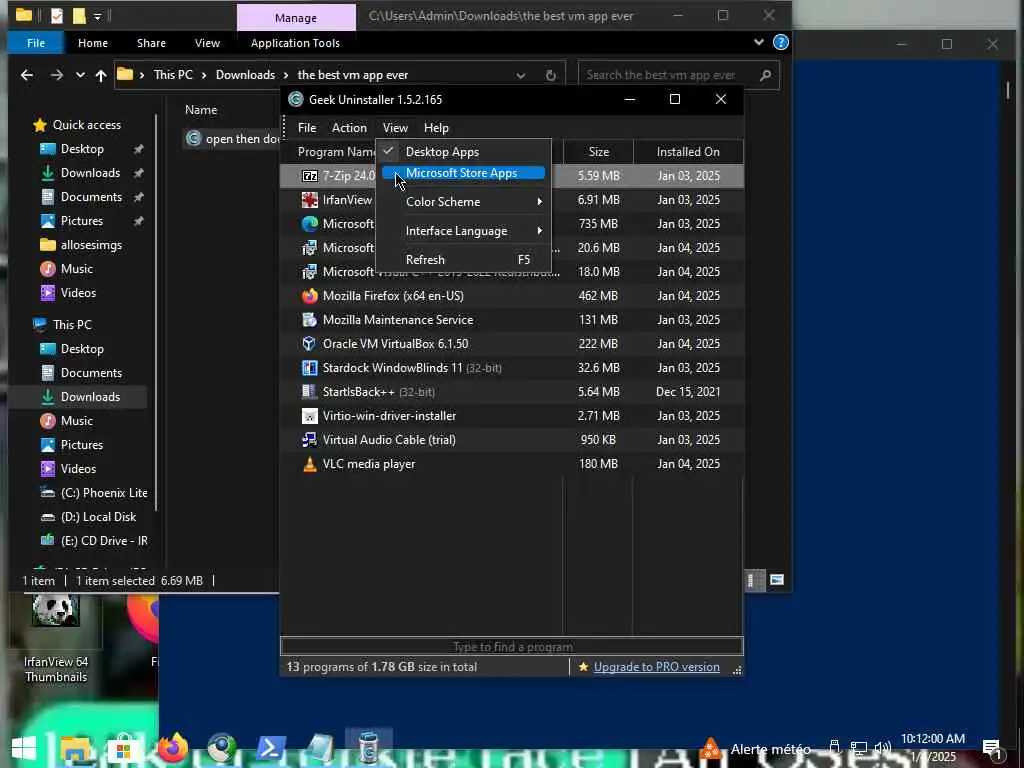
Task: Go back in File Explorer
Action: click(x=27, y=75)
